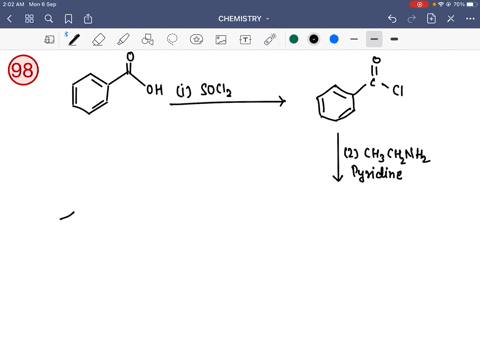The width and height of the screenshot is (480, 360).
Task: Choose the blue pen color
Action: point(334,39)
